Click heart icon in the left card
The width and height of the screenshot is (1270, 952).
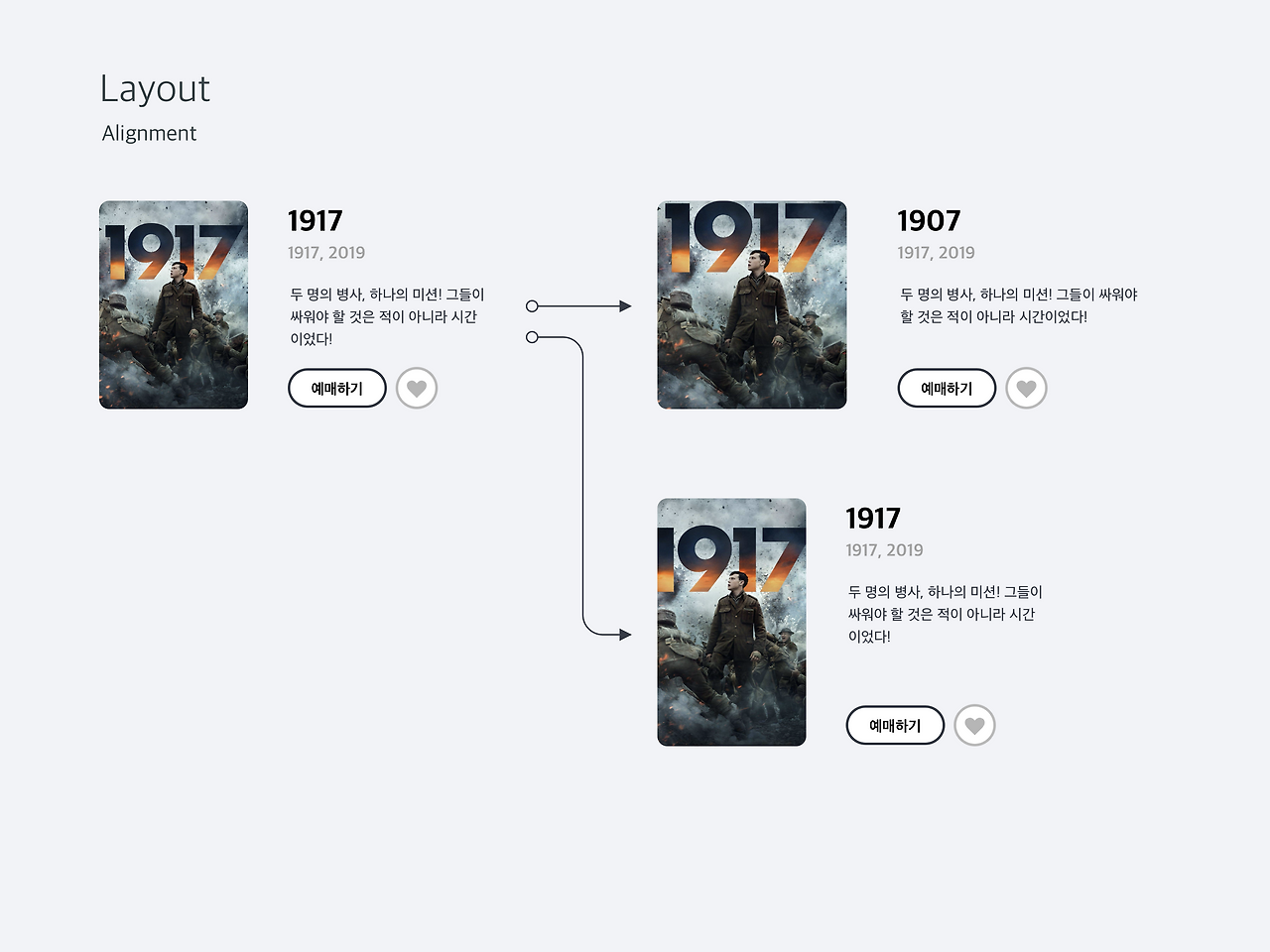(417, 388)
